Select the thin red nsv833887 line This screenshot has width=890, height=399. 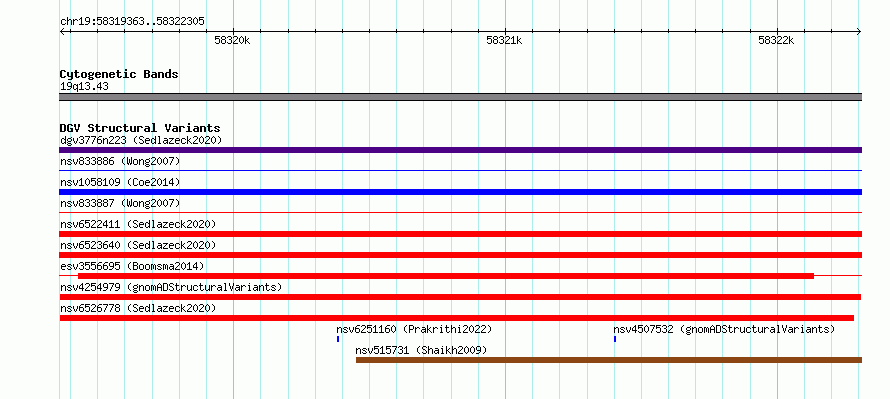(x=460, y=212)
